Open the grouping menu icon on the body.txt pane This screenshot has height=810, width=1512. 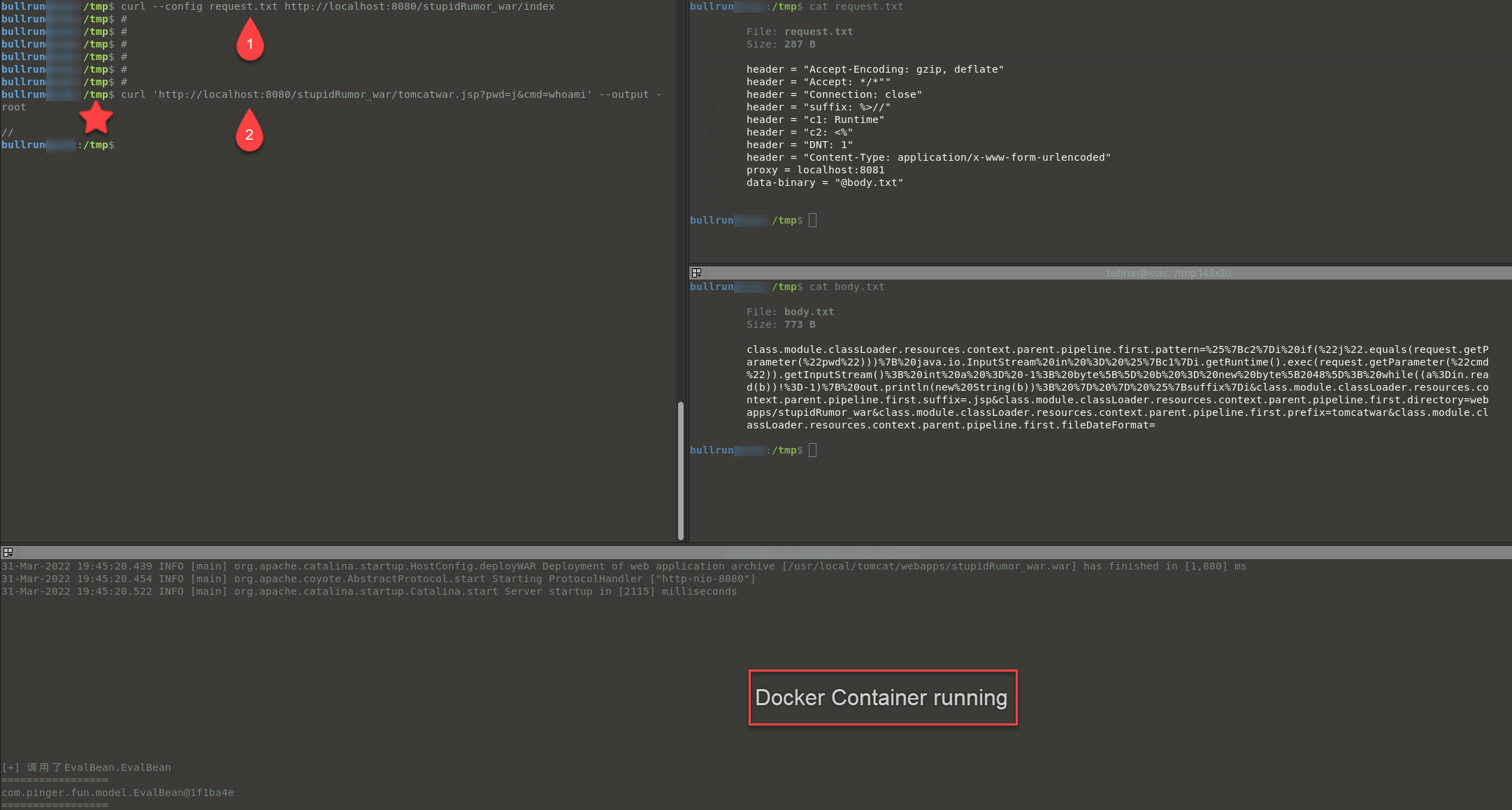(696, 273)
